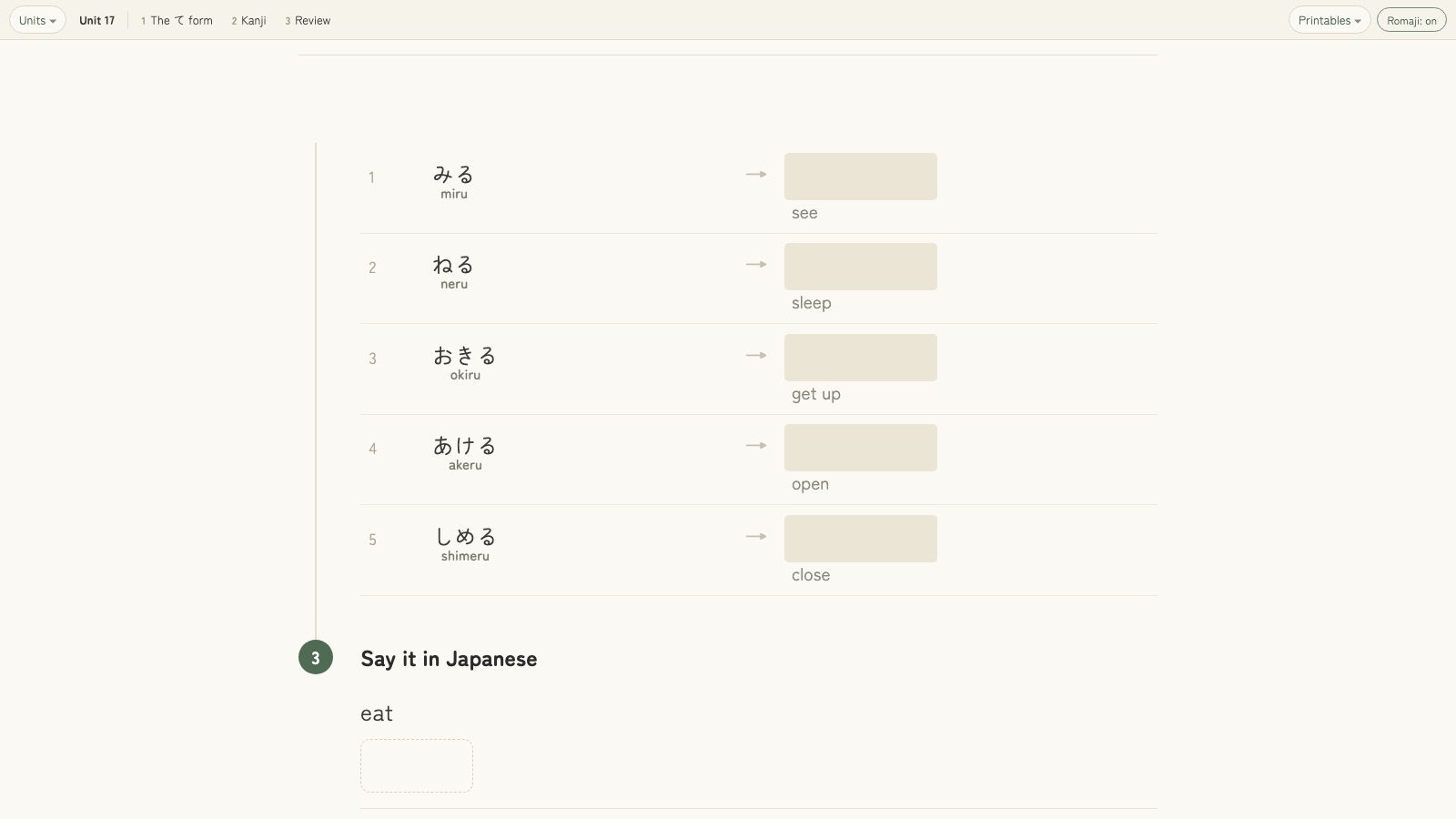The width and height of the screenshot is (1456, 819).
Task: Click the answer box for ねる
Action: pos(861,267)
